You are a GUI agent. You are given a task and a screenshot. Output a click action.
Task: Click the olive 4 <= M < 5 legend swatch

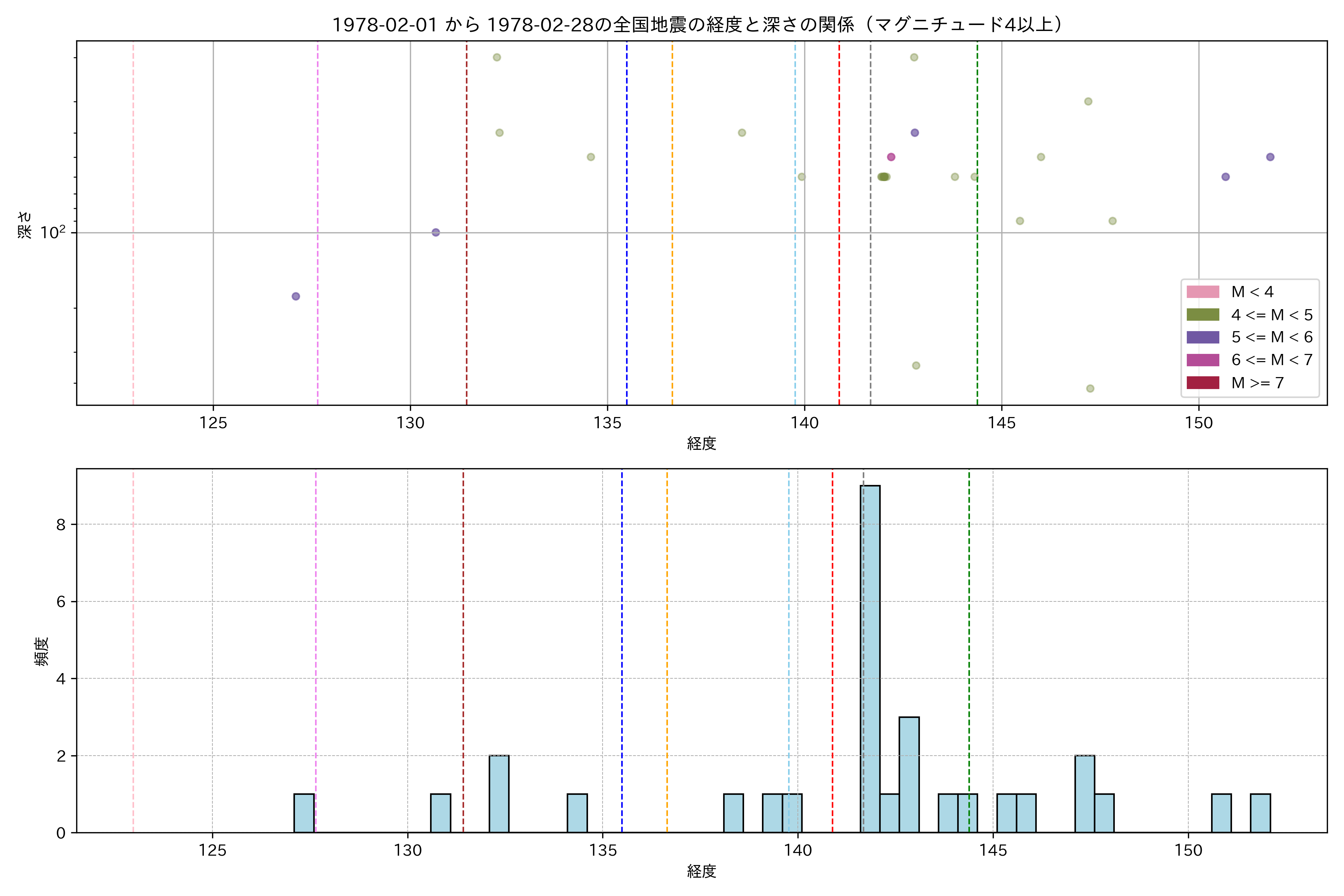1202,315
